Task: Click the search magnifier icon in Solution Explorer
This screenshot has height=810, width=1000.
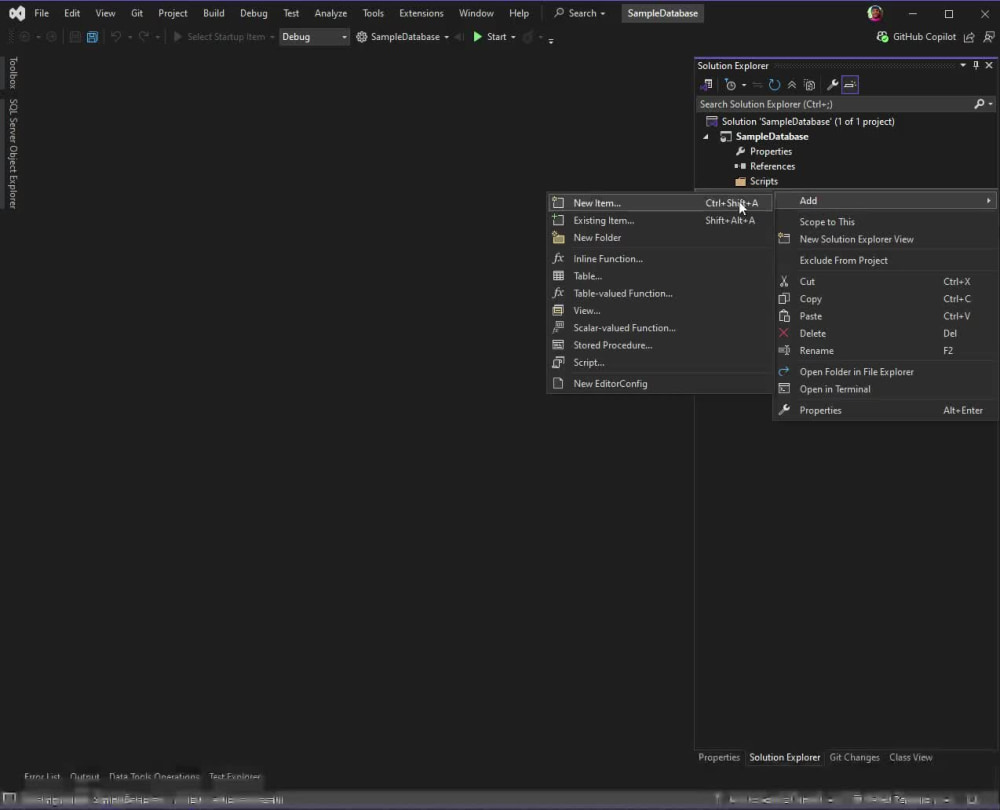Action: pos(979,104)
